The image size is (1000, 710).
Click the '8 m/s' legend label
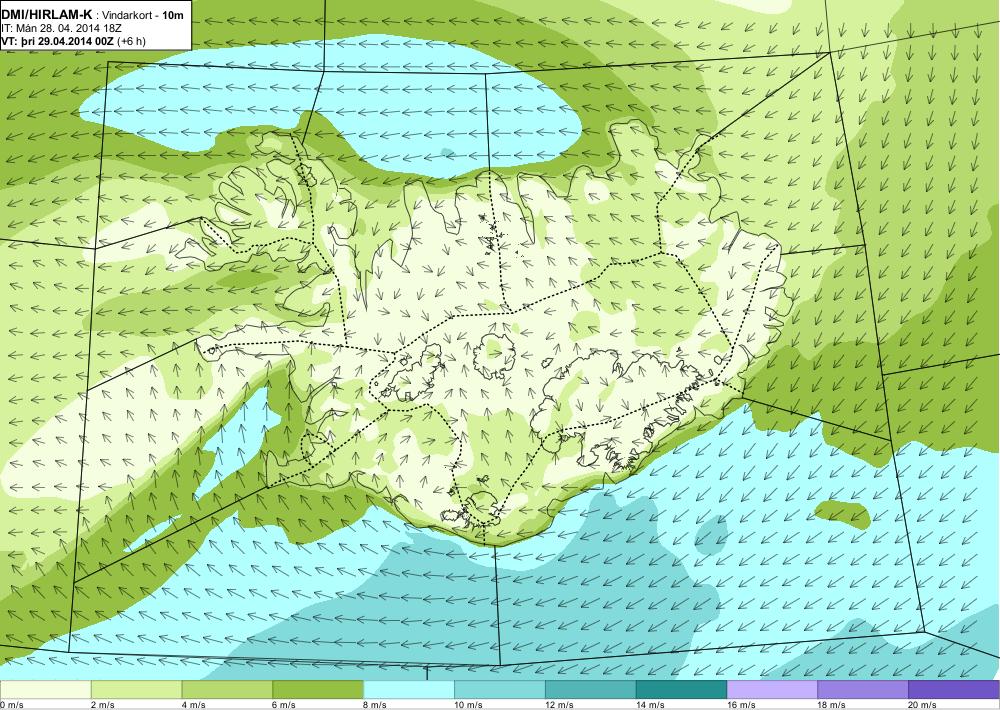pyautogui.click(x=376, y=705)
